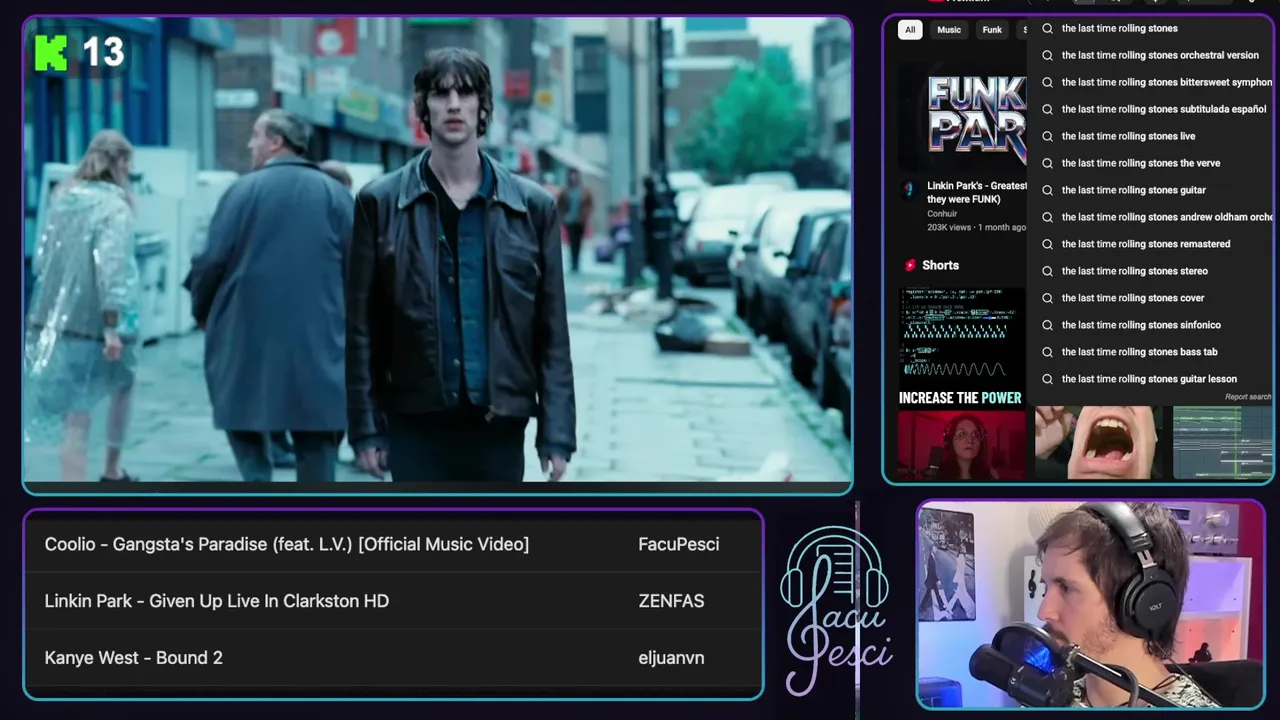
Task: Select queue row 'Kanye West - Bound 2'
Action: click(x=393, y=658)
